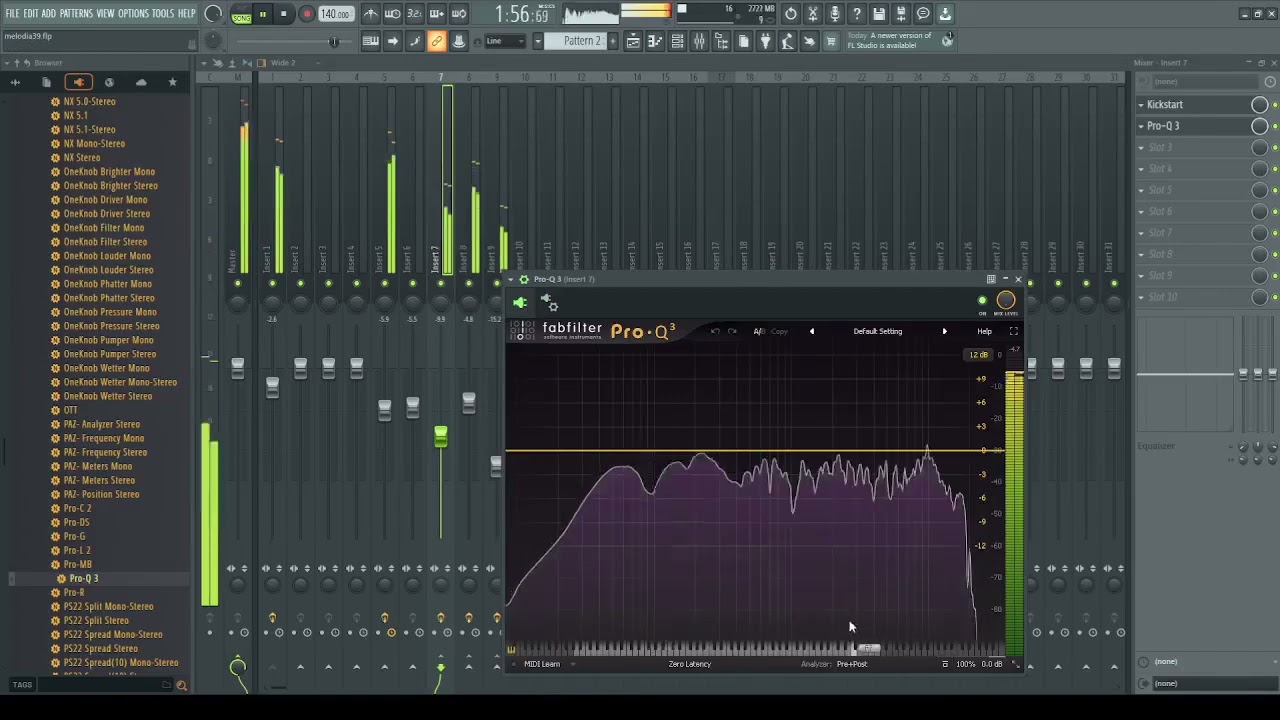The image size is (1280, 720).
Task: Open the TOOLS menu
Action: coord(163,14)
